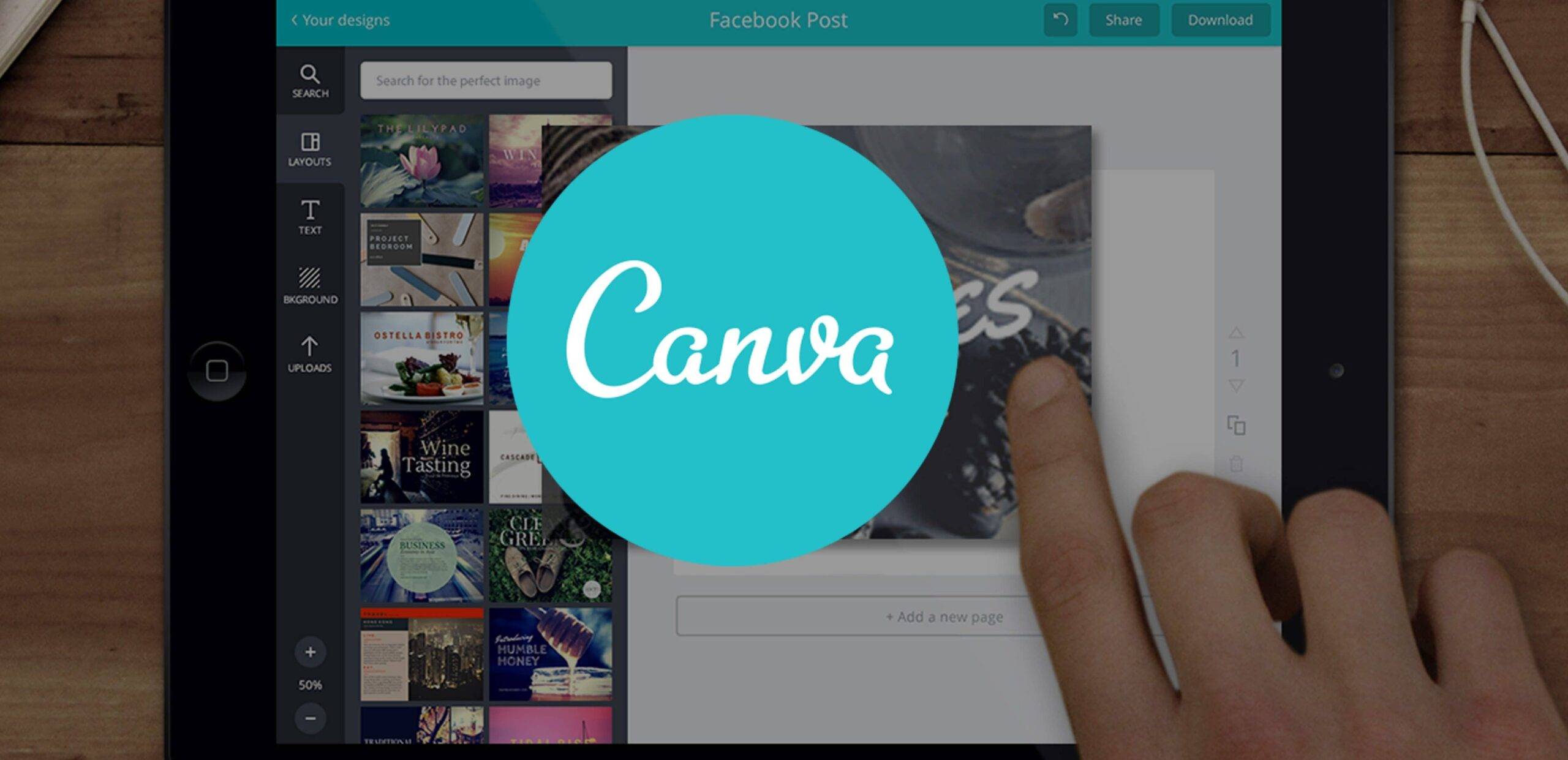This screenshot has width=1568, height=760.
Task: Click the Share button
Action: tap(1122, 19)
